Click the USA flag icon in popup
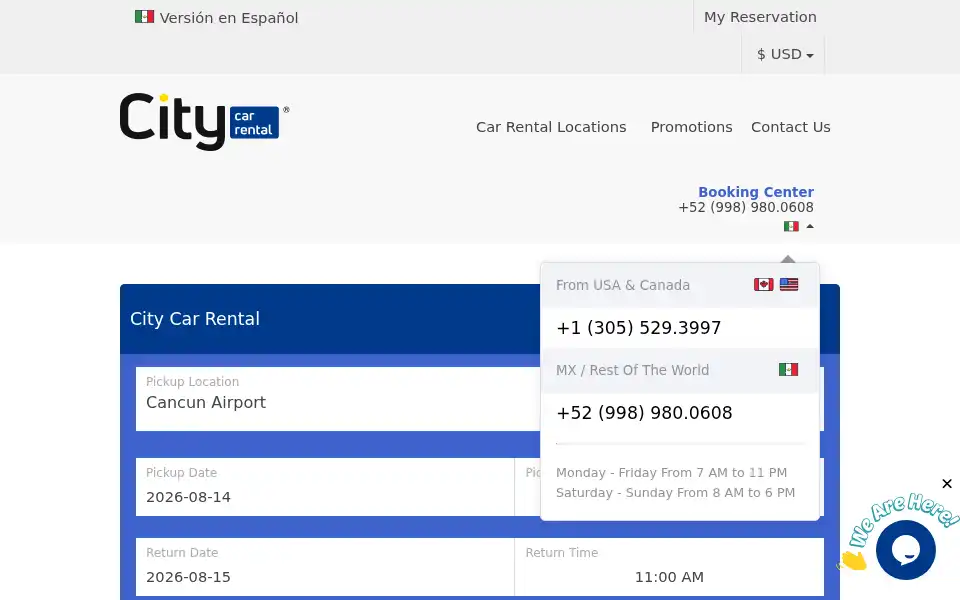Image resolution: width=960 pixels, height=600 pixels. [x=789, y=285]
